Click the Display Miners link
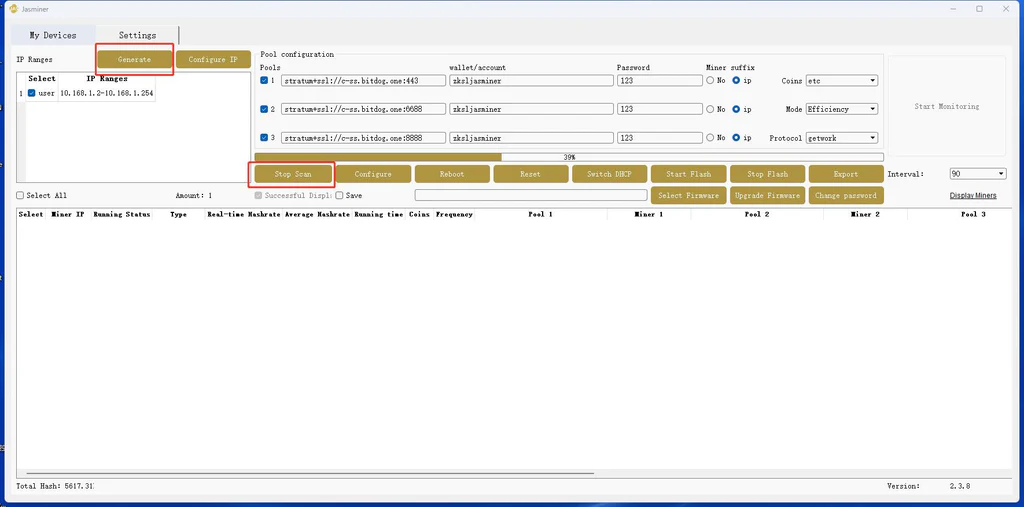This screenshot has height=507, width=1024. pos(972,196)
